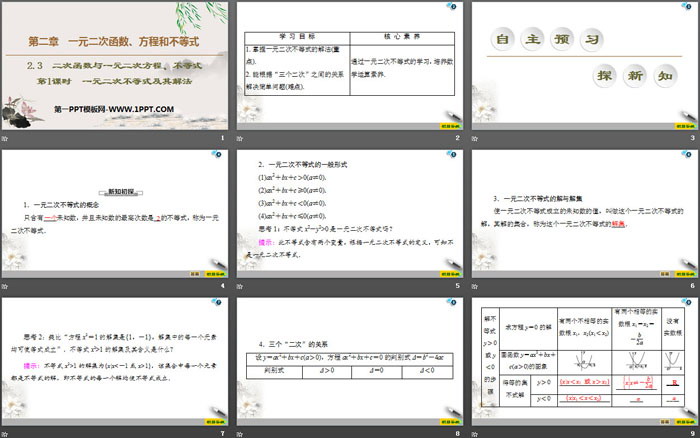
Task: Select slide 2 learning objectives table thumbnail
Action: tap(349, 64)
